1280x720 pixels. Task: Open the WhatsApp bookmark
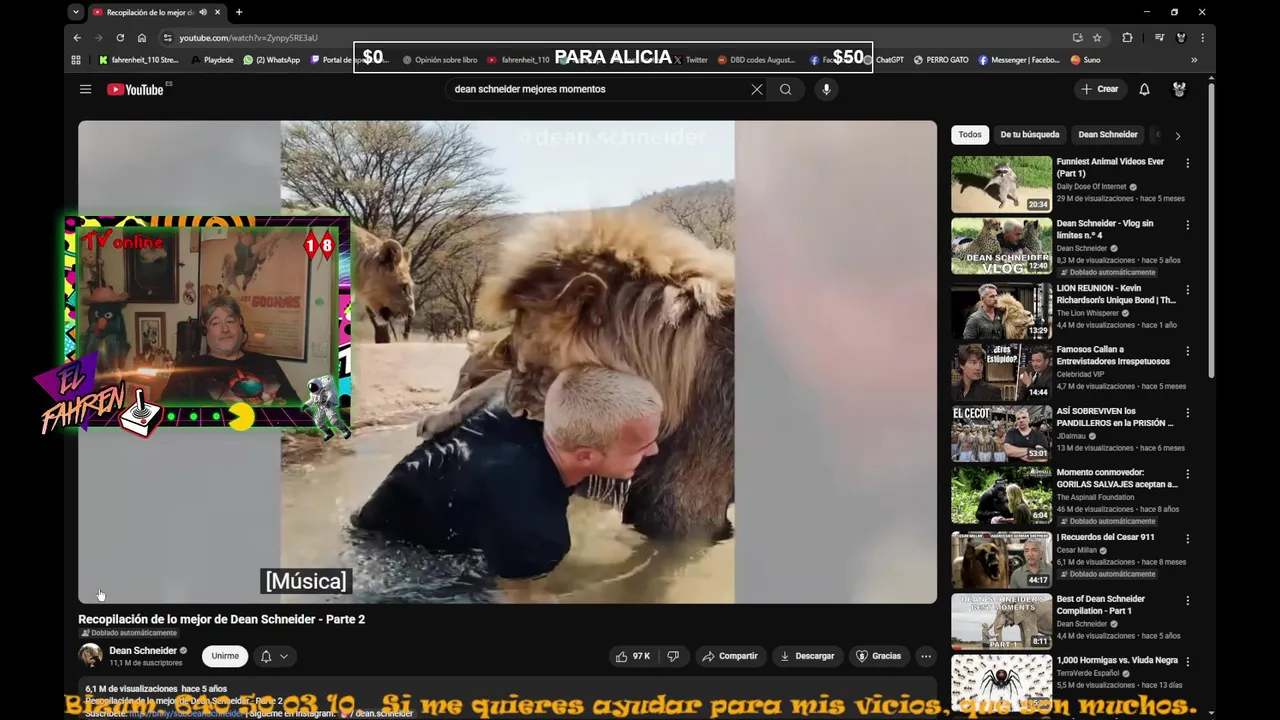(272, 60)
